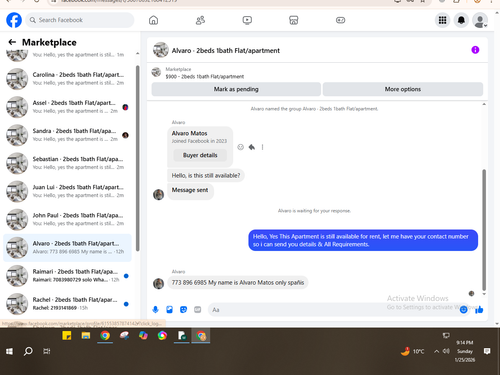Open the weather widget showing 10°C

coord(413,351)
